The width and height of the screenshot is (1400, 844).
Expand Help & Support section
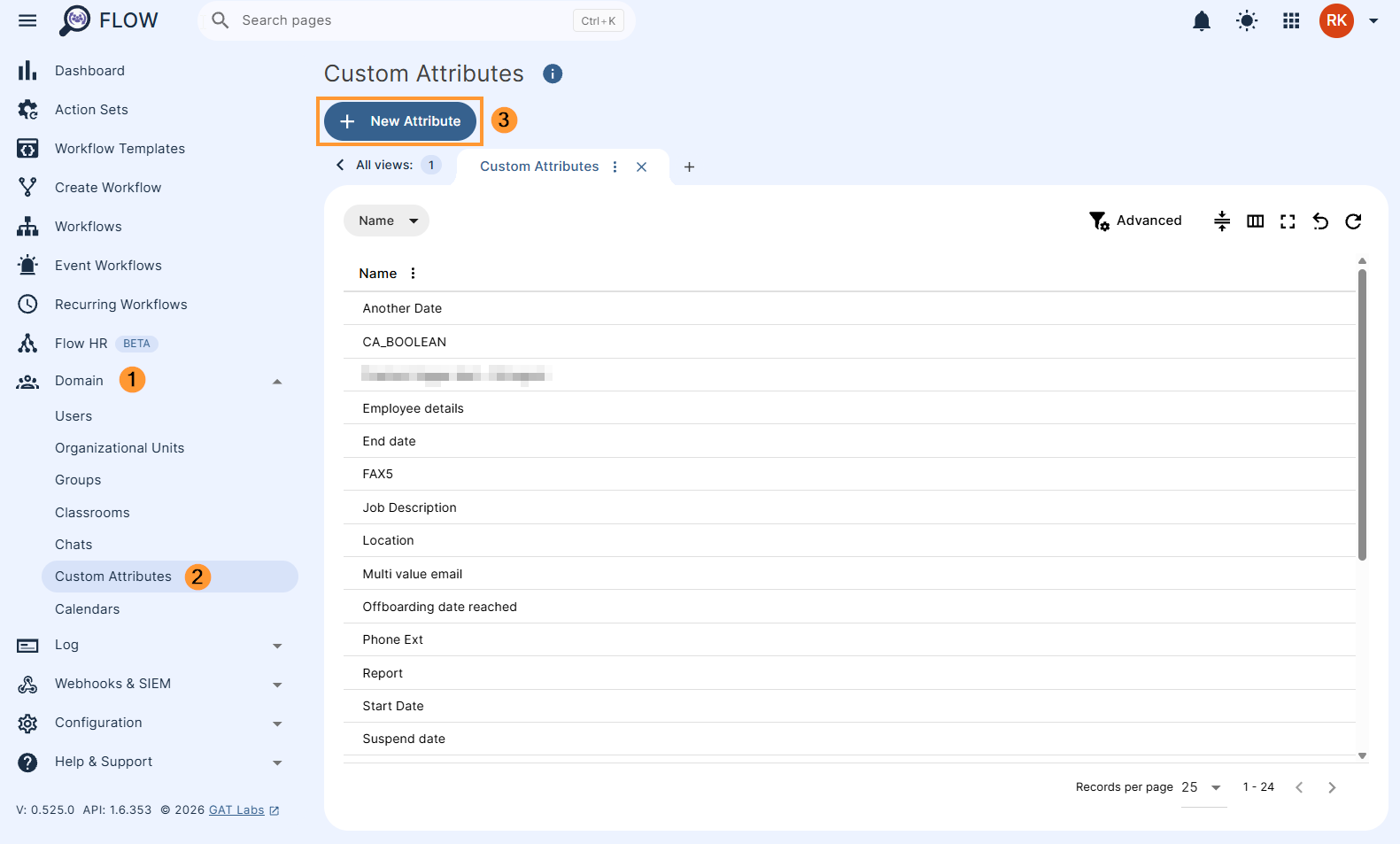(277, 763)
